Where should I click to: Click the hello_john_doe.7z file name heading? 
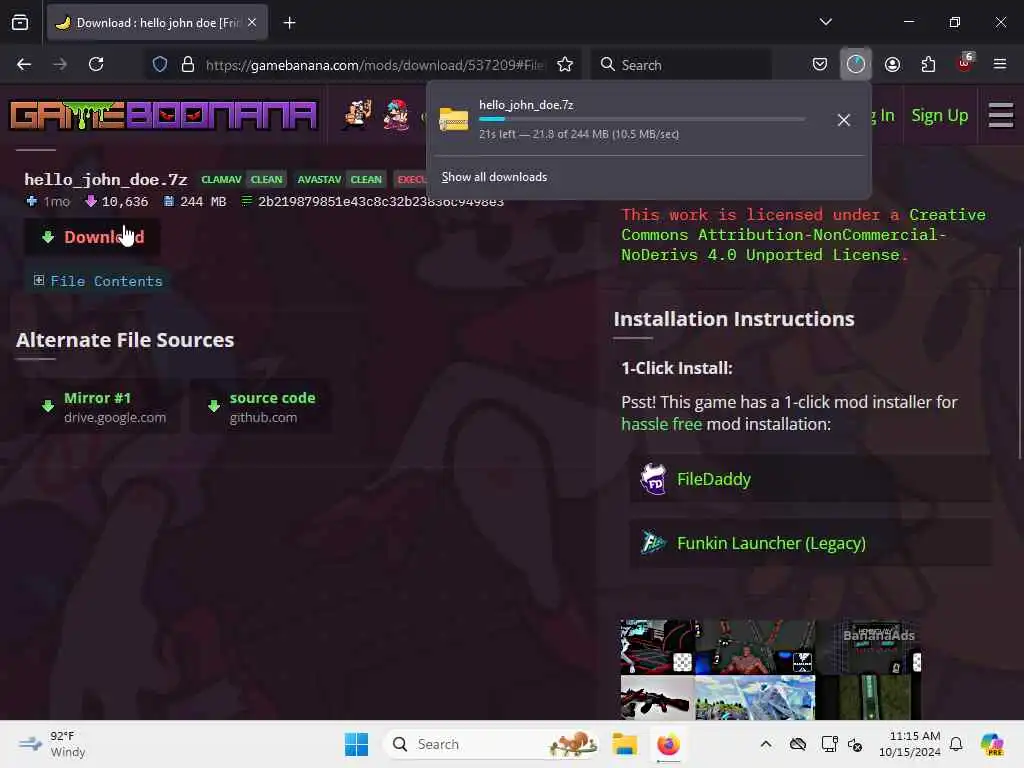[x=106, y=180]
